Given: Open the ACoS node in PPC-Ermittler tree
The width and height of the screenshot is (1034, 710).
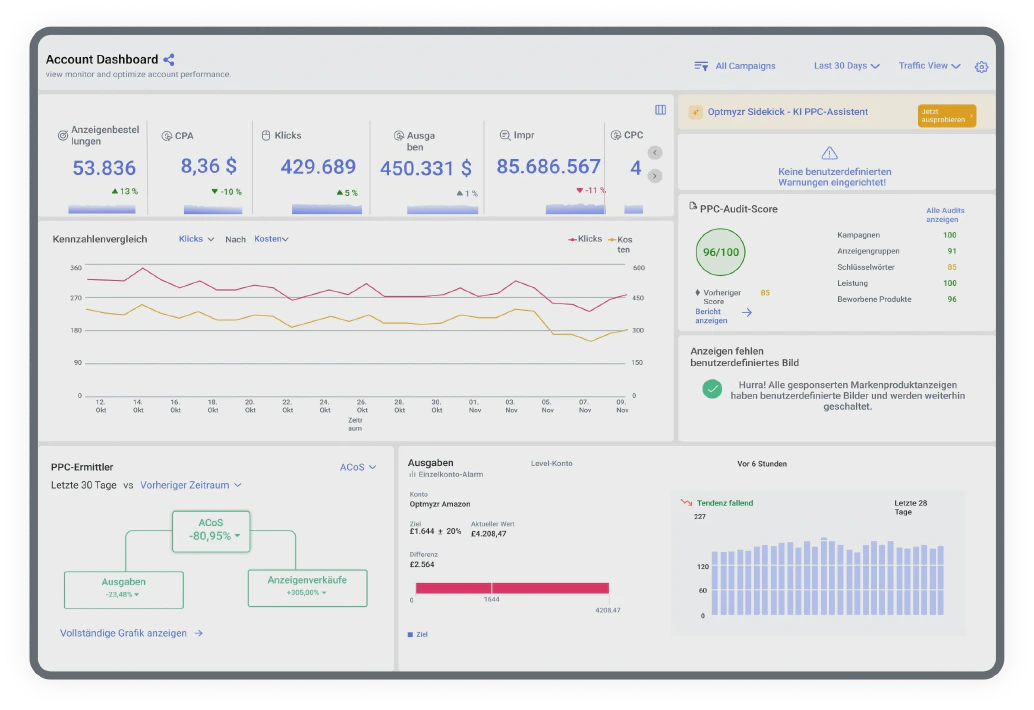Looking at the screenshot, I should [x=210, y=529].
